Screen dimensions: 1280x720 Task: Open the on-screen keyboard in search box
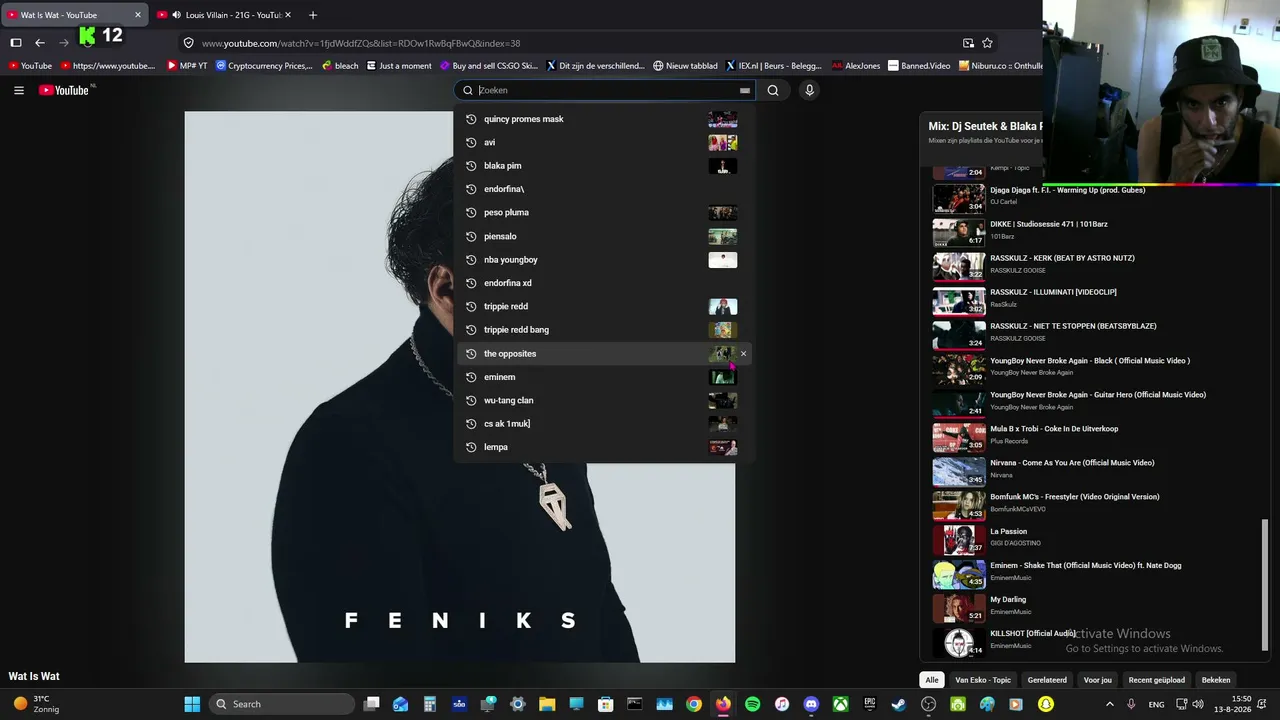(745, 90)
